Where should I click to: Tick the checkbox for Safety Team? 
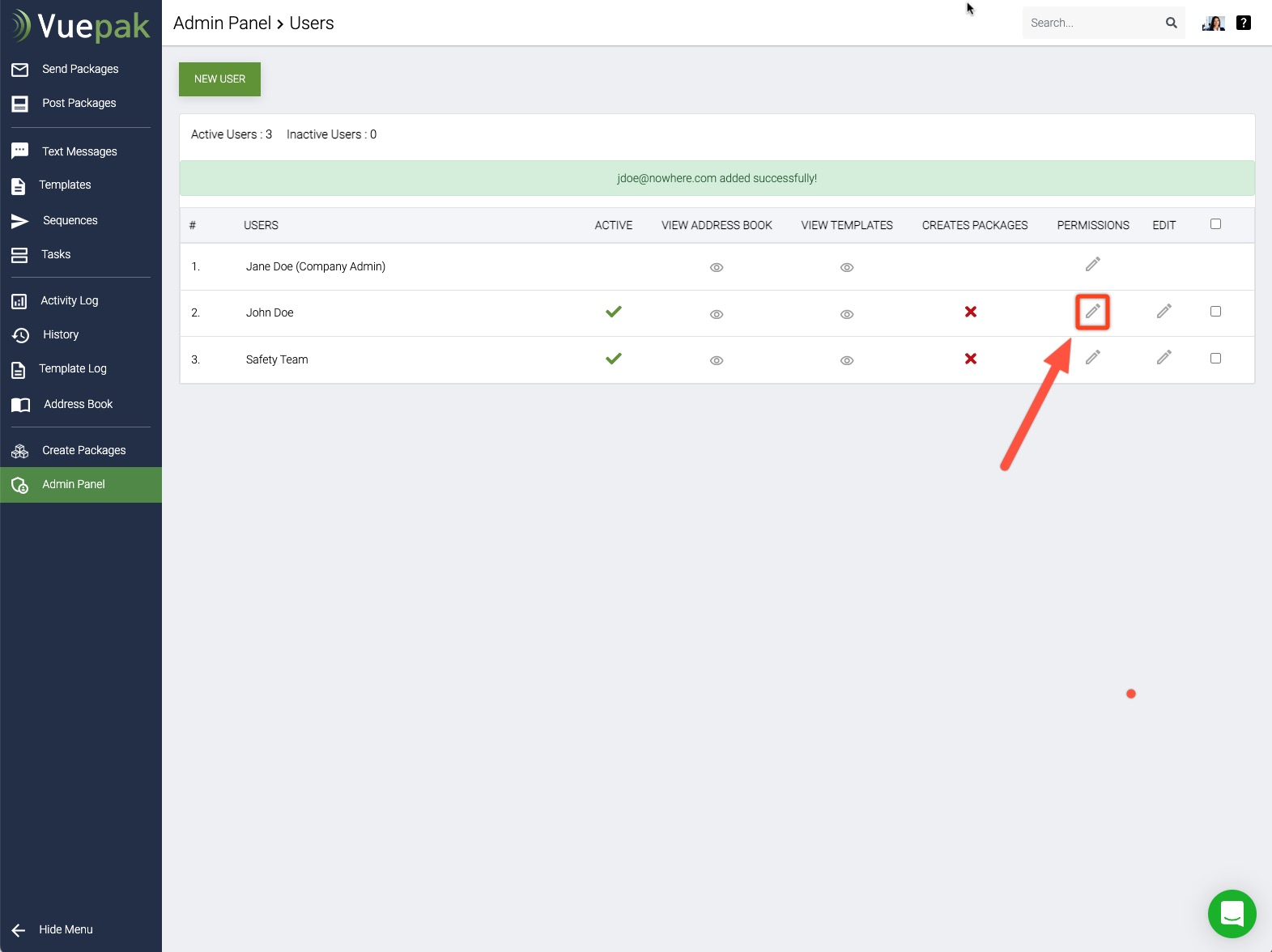pos(1215,359)
